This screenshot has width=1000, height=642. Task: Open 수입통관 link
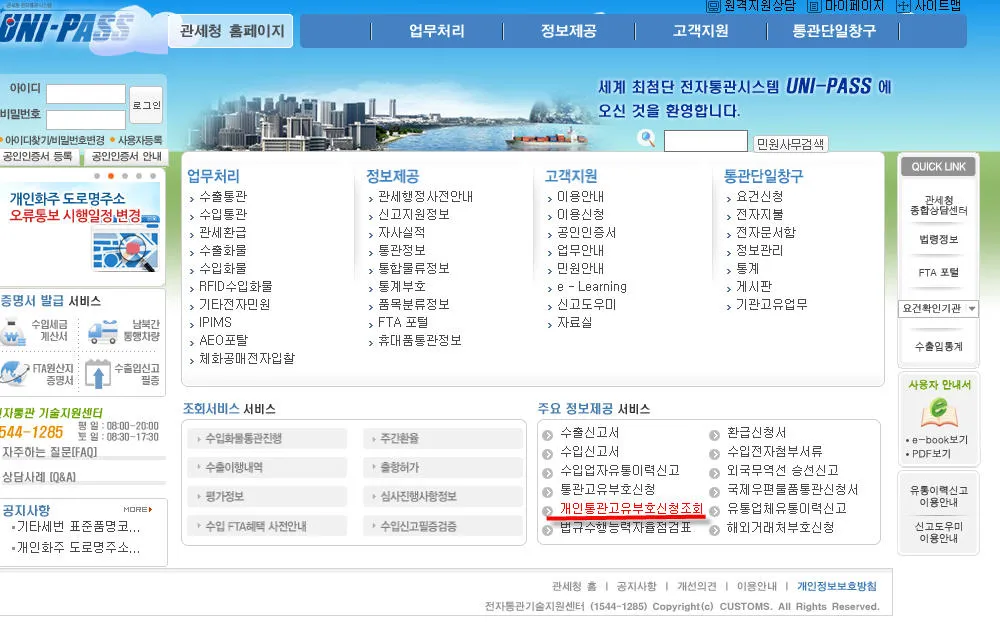[x=223, y=214]
